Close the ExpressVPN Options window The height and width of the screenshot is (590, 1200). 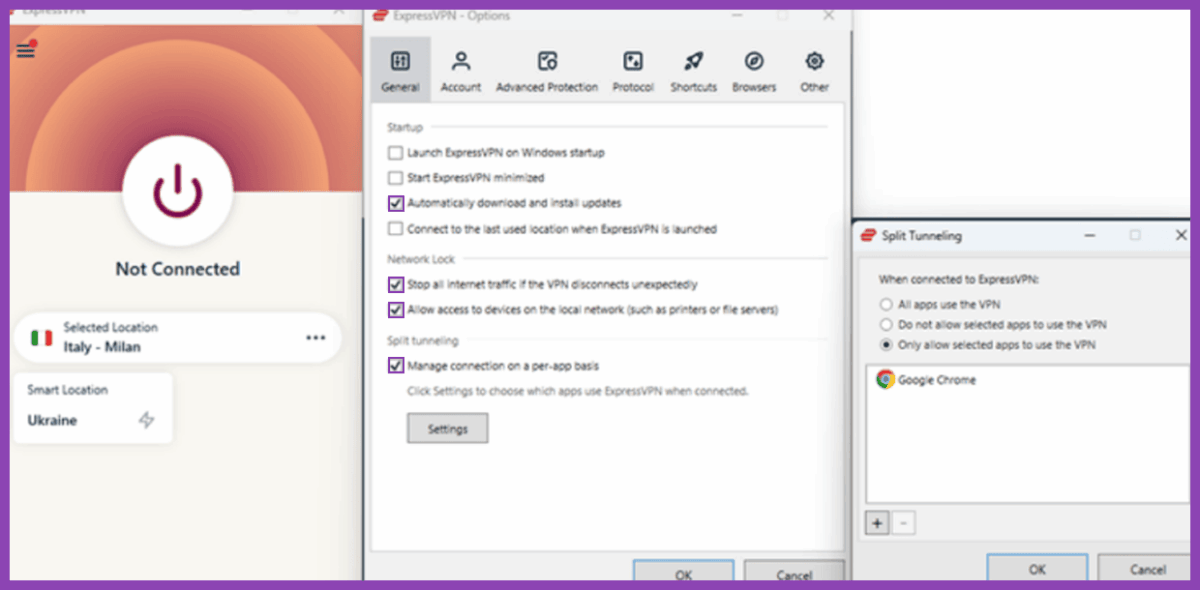tap(828, 15)
